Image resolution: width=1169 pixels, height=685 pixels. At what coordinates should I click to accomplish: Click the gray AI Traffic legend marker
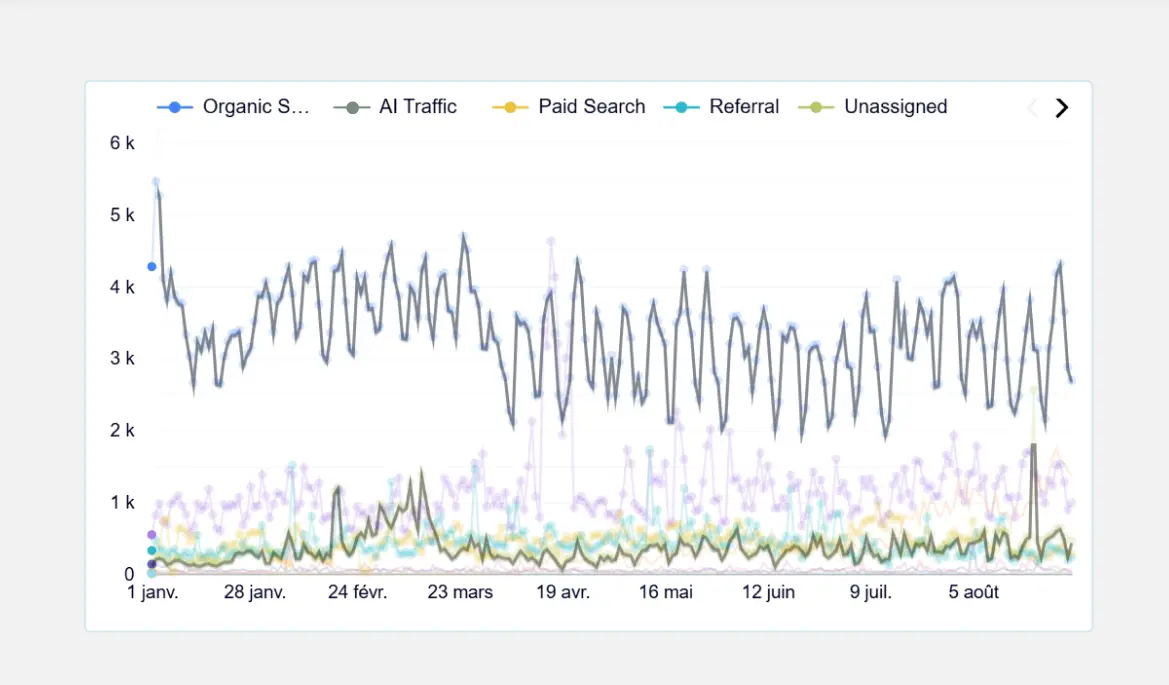point(354,106)
